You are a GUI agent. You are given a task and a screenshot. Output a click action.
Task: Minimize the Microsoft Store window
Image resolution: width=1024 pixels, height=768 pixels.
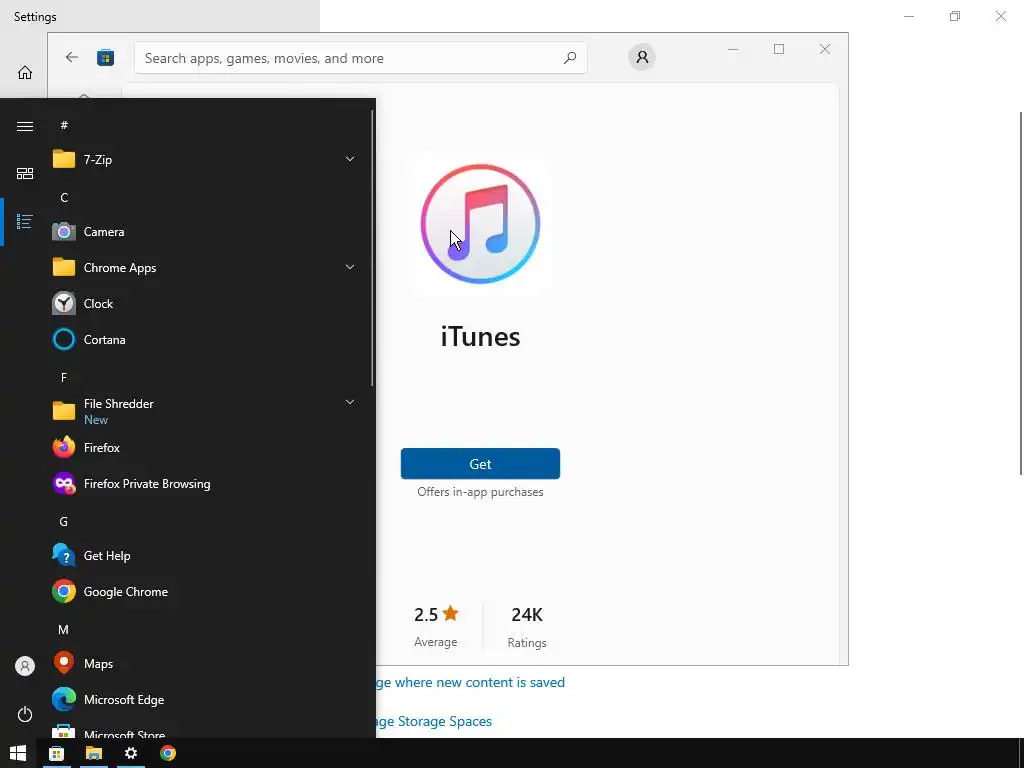[733, 49]
